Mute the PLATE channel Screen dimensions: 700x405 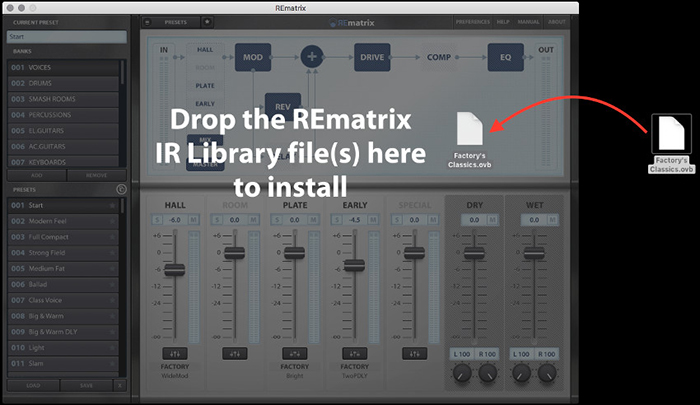pos(313,220)
